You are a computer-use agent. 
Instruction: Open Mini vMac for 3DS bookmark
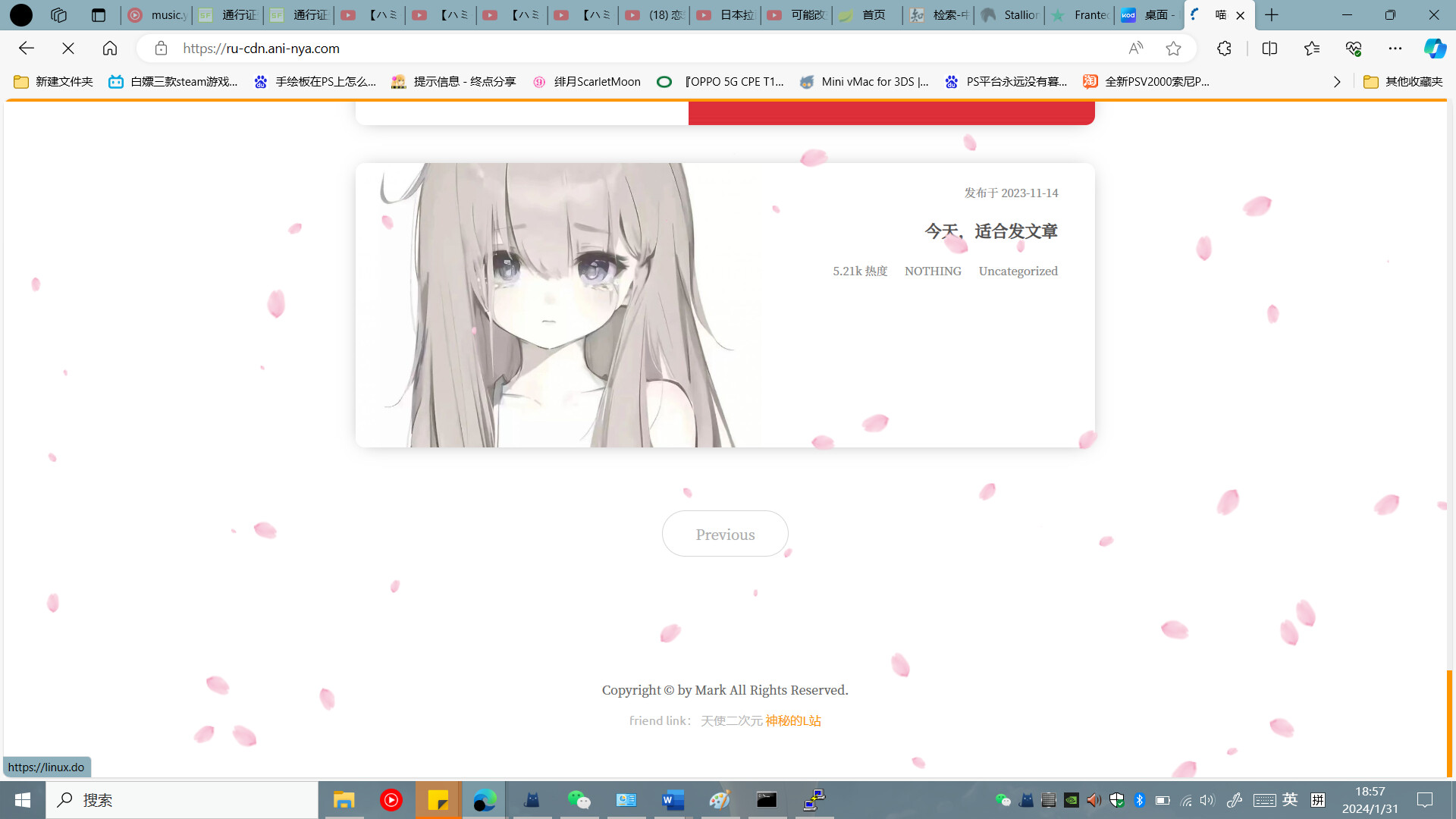864,82
